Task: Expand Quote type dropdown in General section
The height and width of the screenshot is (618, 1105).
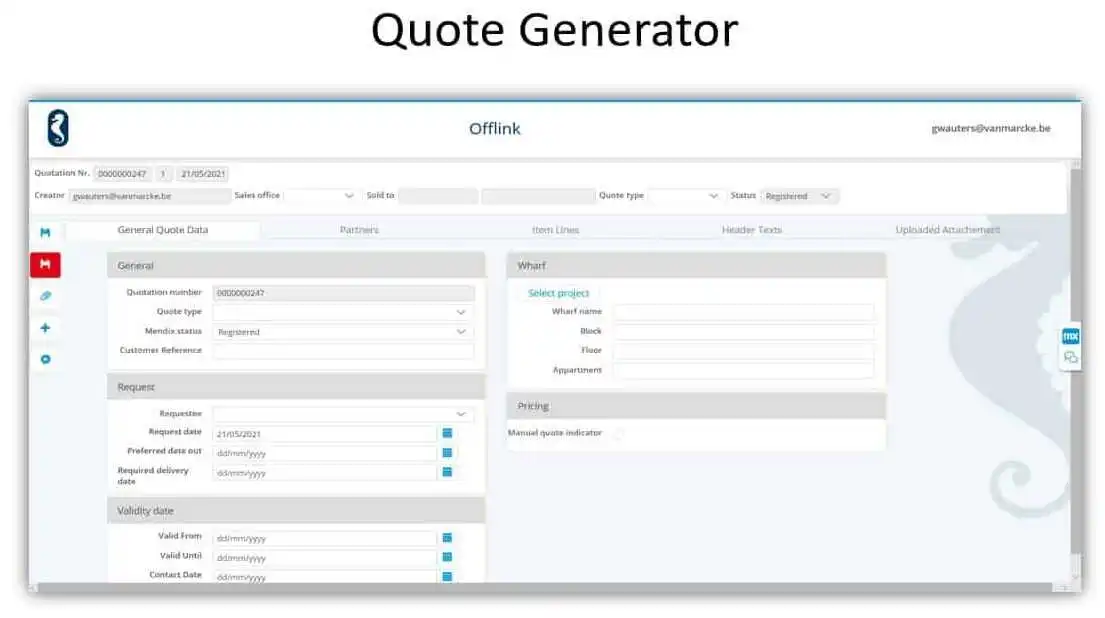Action: pyautogui.click(x=342, y=312)
